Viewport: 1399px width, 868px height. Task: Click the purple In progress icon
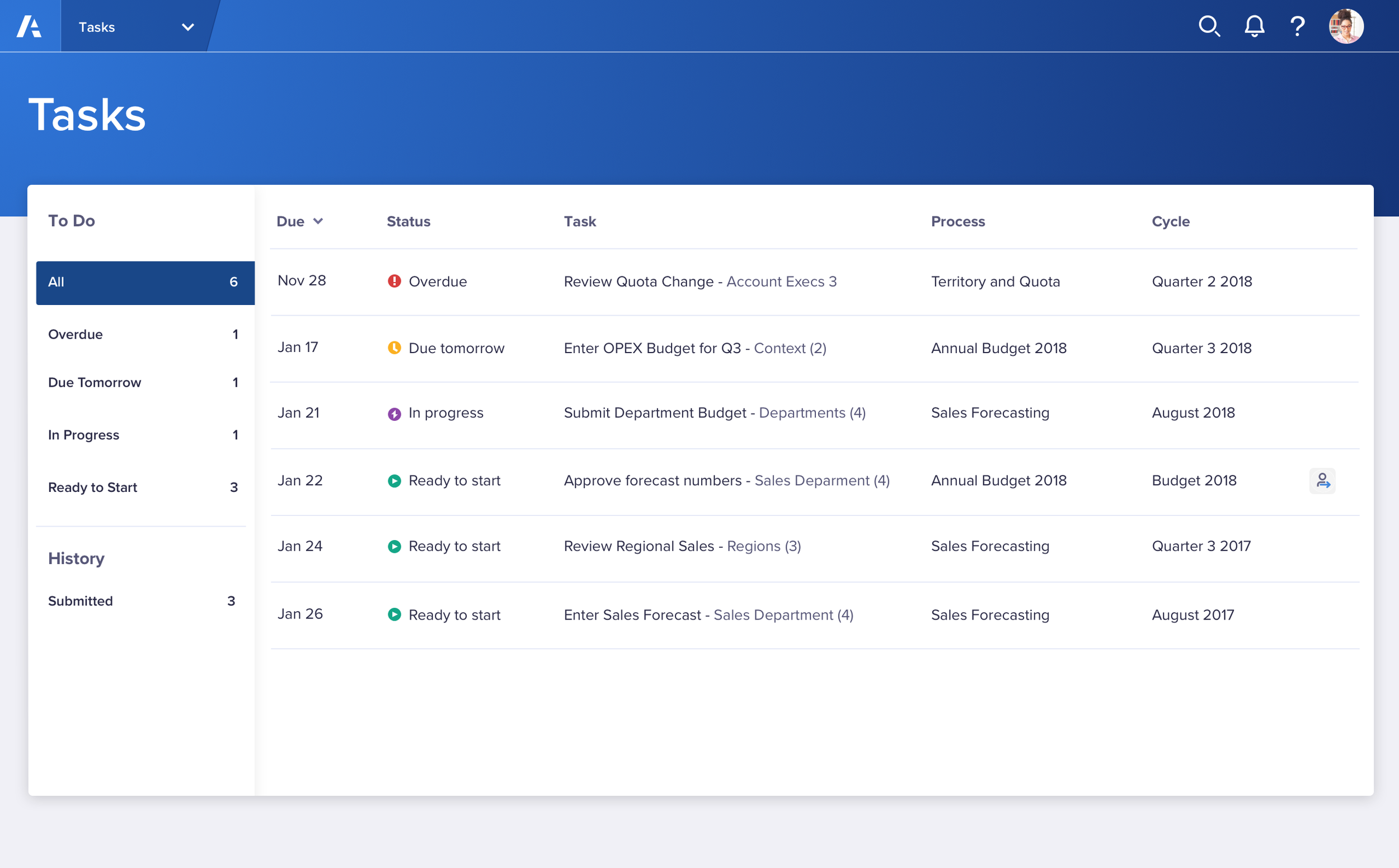click(395, 414)
